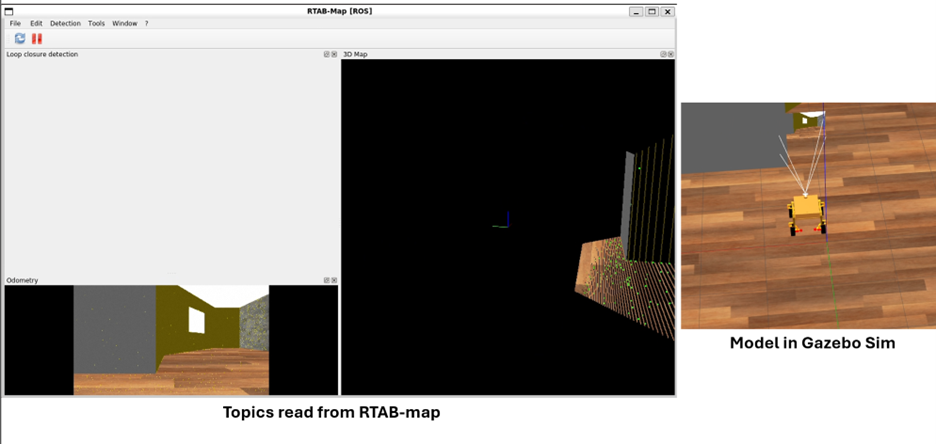Float the Loop closure detection panel
936x444 pixels.
327,54
